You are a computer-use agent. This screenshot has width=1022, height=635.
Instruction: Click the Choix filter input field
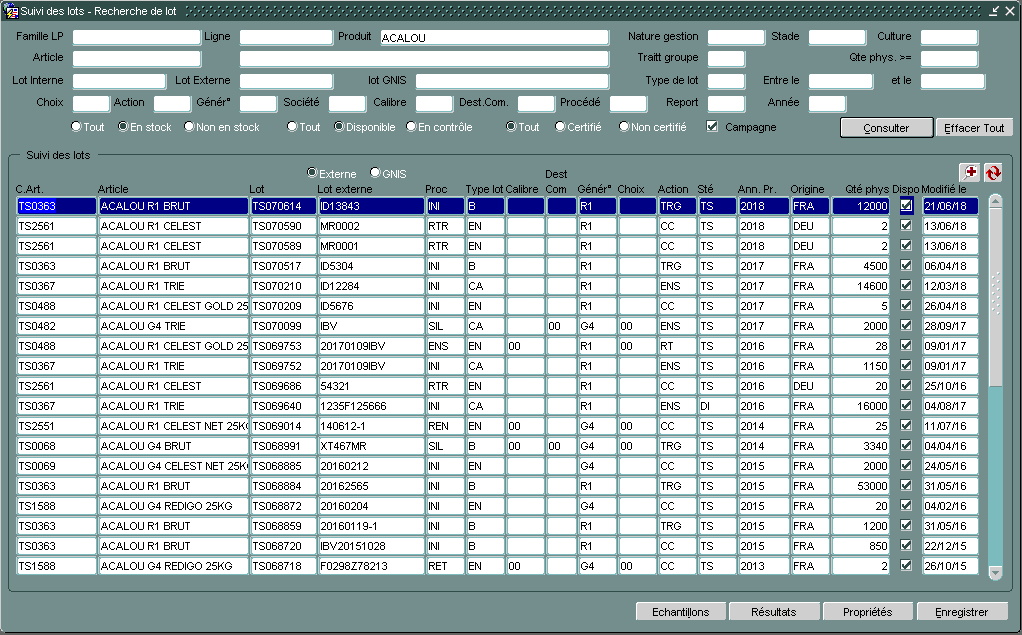91,103
